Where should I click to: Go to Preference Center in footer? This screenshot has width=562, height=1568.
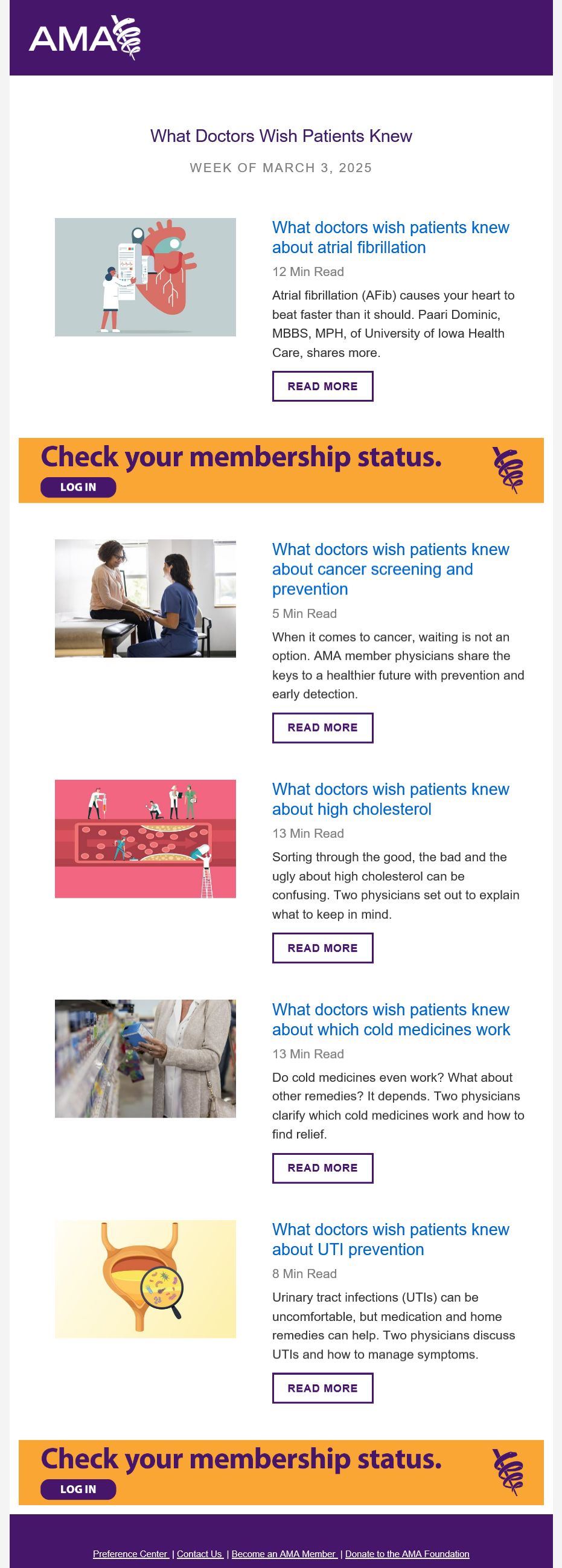point(130,1554)
